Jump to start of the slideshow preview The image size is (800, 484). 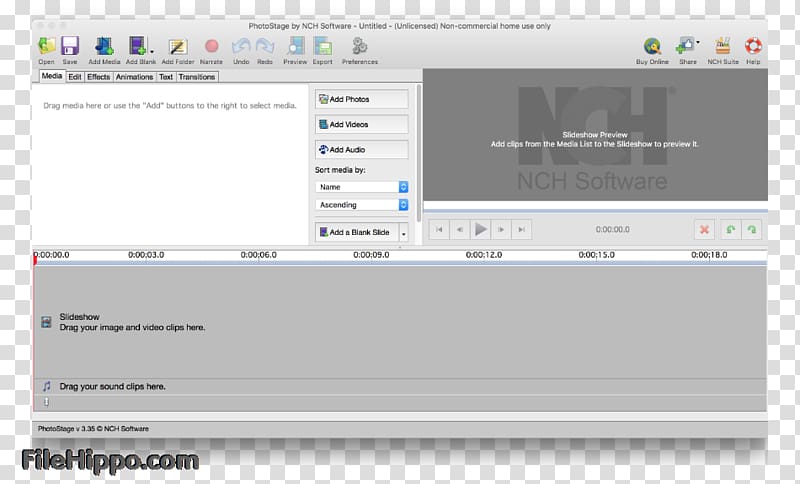pyautogui.click(x=439, y=230)
